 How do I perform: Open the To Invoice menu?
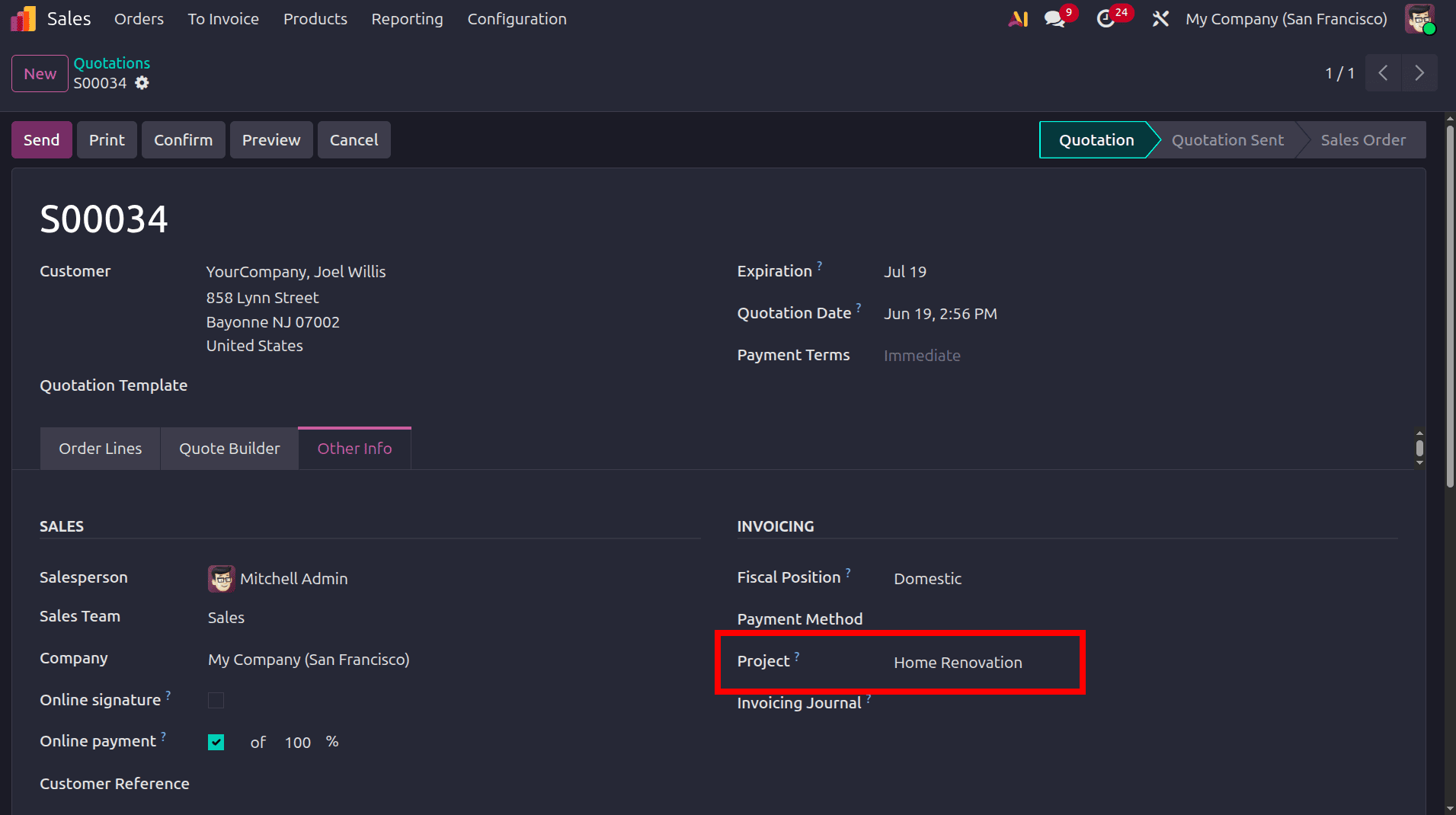point(223,19)
